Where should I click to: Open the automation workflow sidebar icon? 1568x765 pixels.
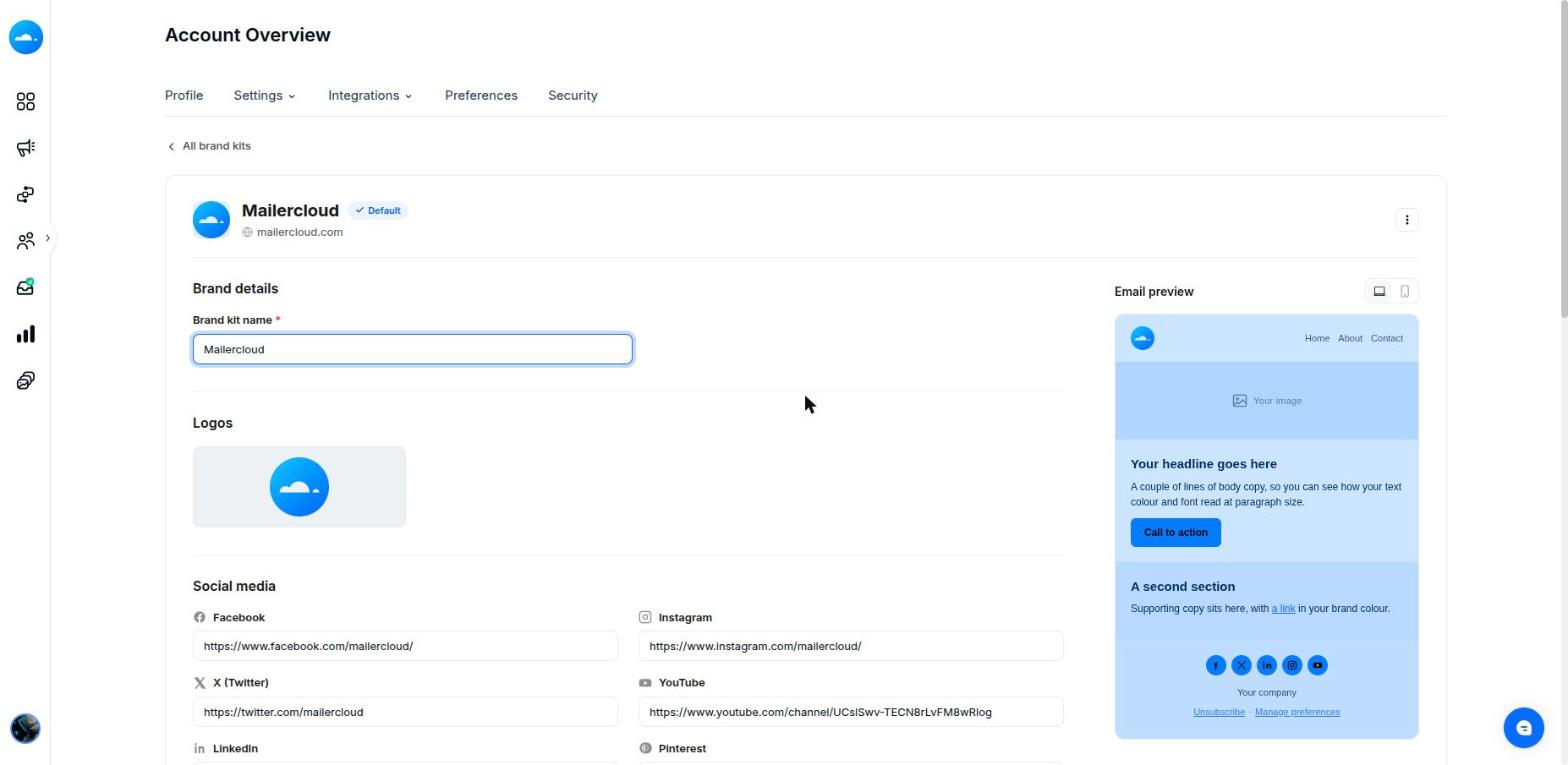coord(26,194)
